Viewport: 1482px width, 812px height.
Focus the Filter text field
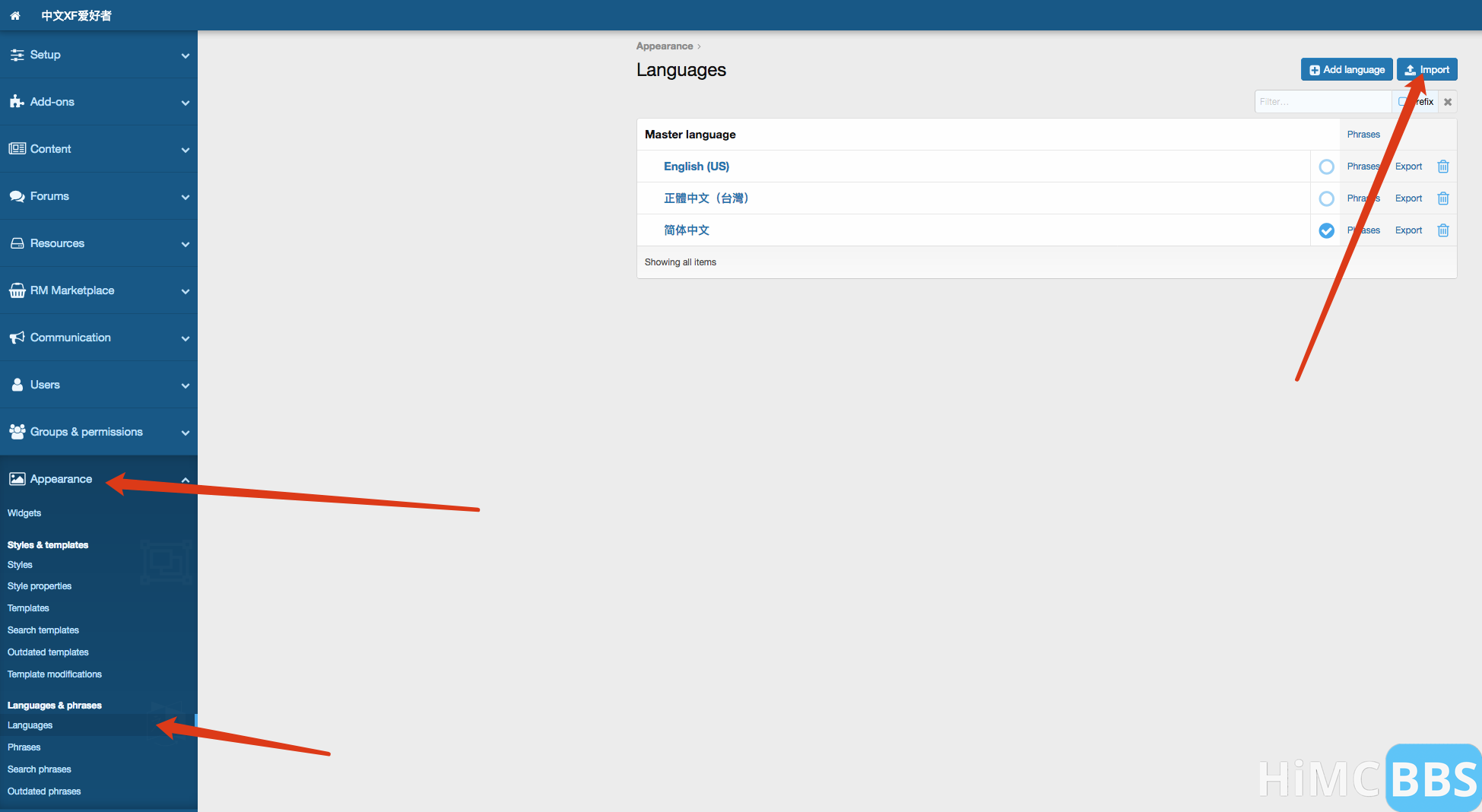(1322, 102)
